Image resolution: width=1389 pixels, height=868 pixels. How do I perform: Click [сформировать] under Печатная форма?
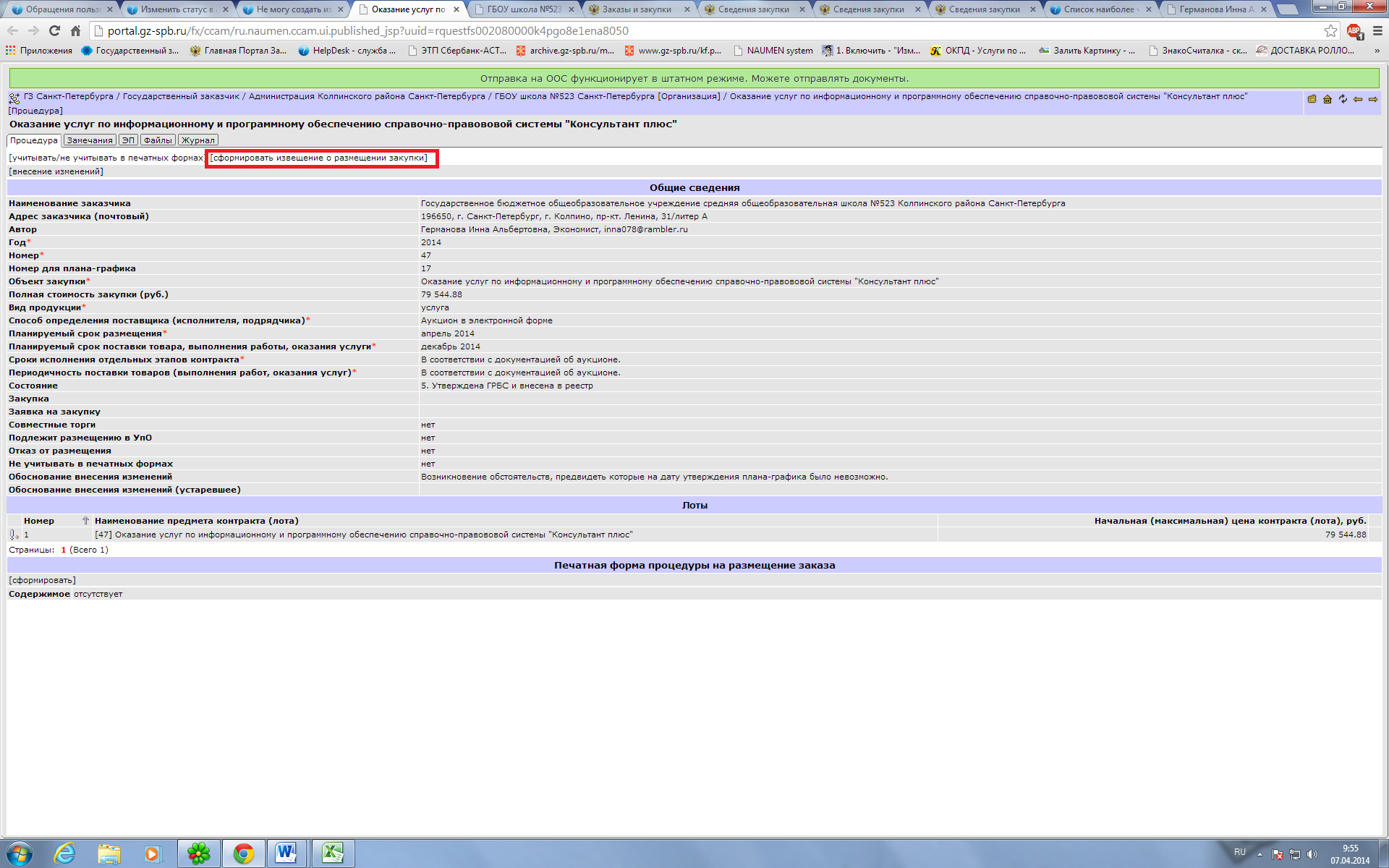click(42, 580)
